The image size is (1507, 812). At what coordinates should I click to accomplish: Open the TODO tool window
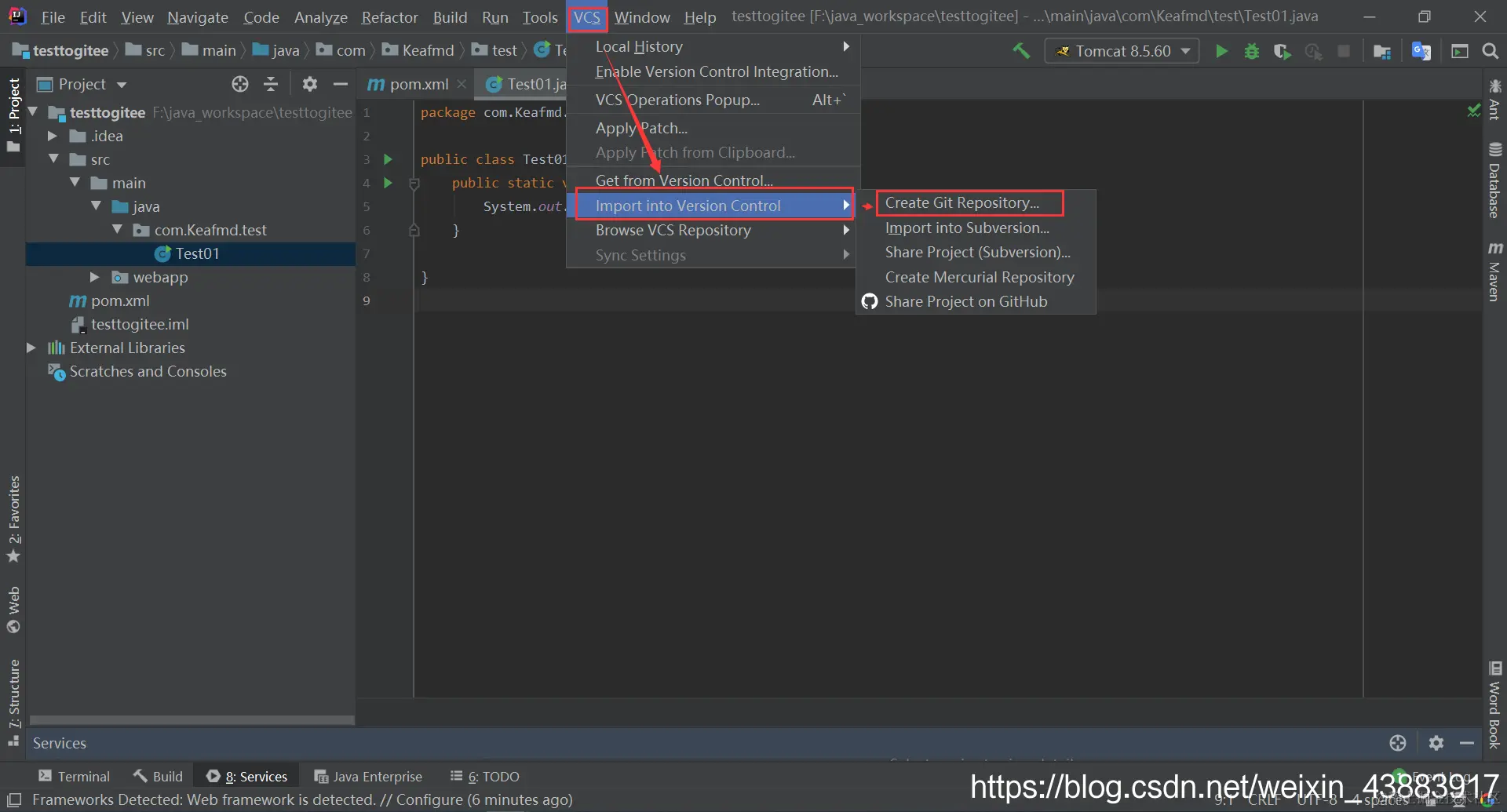pos(484,777)
